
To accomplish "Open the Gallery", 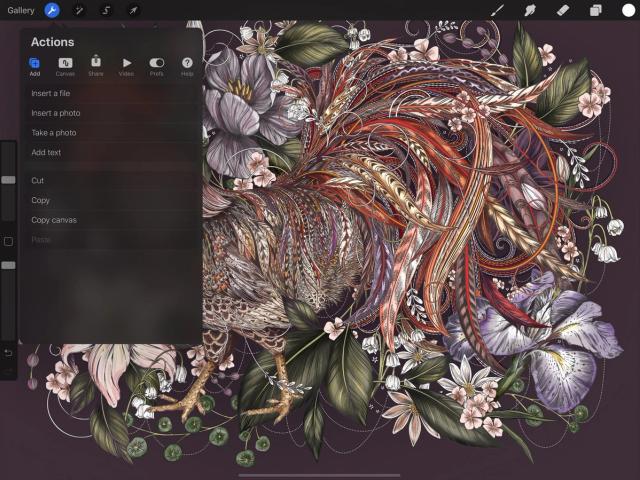I will [x=20, y=10].
